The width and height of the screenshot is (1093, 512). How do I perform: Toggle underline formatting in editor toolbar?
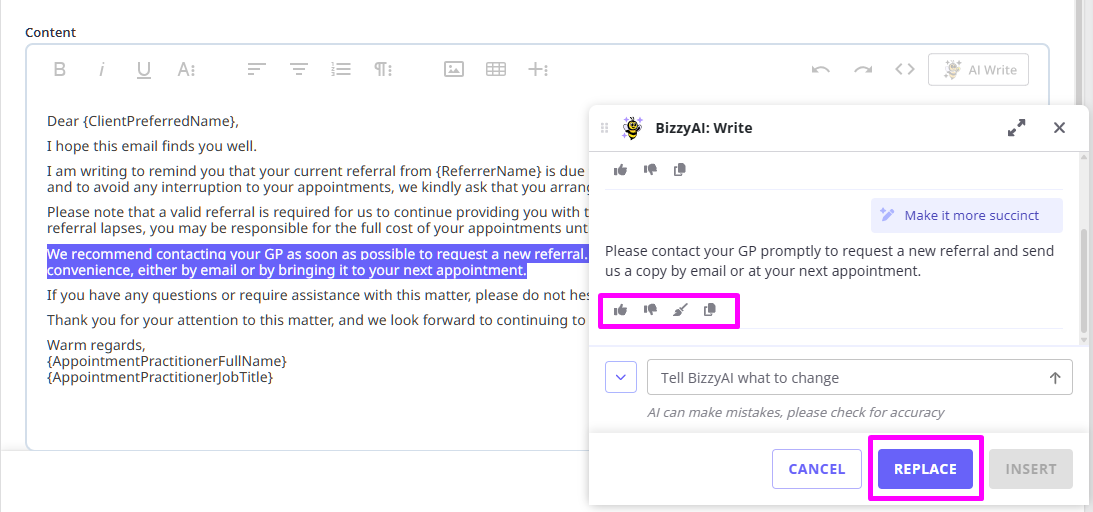point(144,69)
